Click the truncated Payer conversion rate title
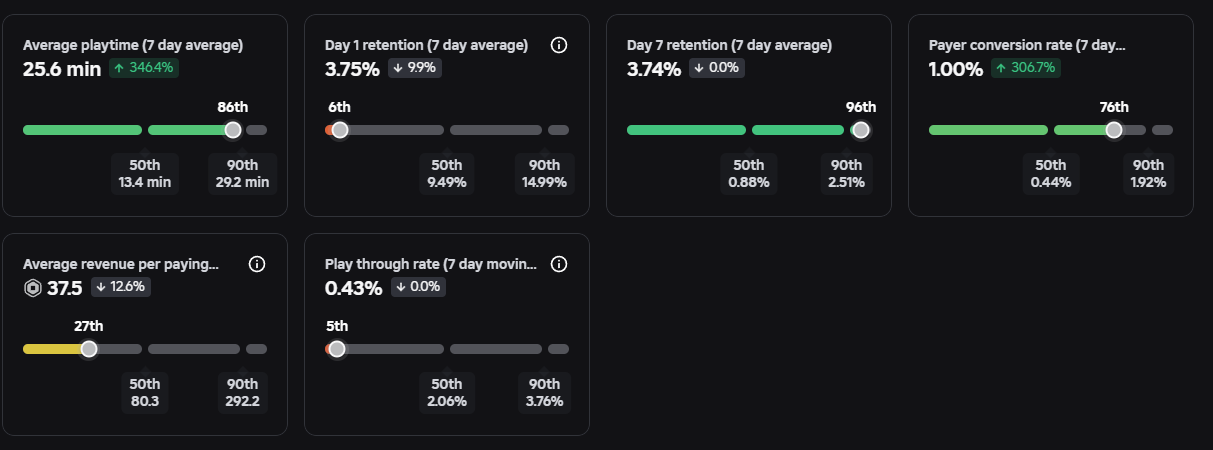 pyautogui.click(x=1027, y=45)
